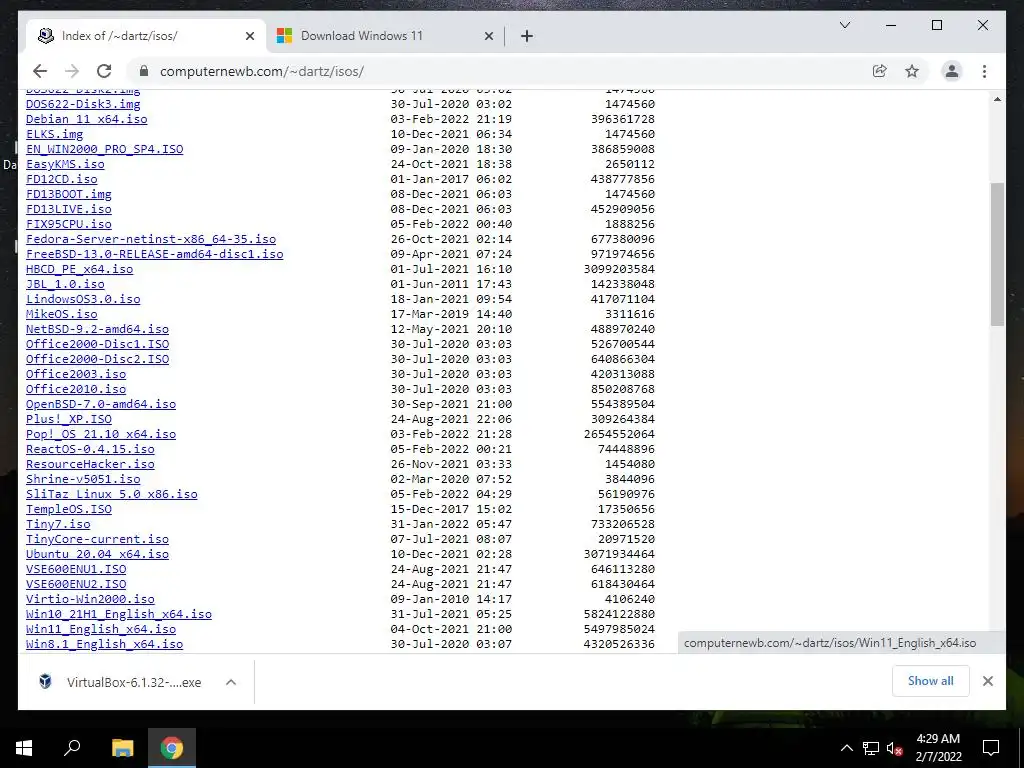
Task: Close the Index of /~dartz/isos/ tab
Action: tap(249, 36)
